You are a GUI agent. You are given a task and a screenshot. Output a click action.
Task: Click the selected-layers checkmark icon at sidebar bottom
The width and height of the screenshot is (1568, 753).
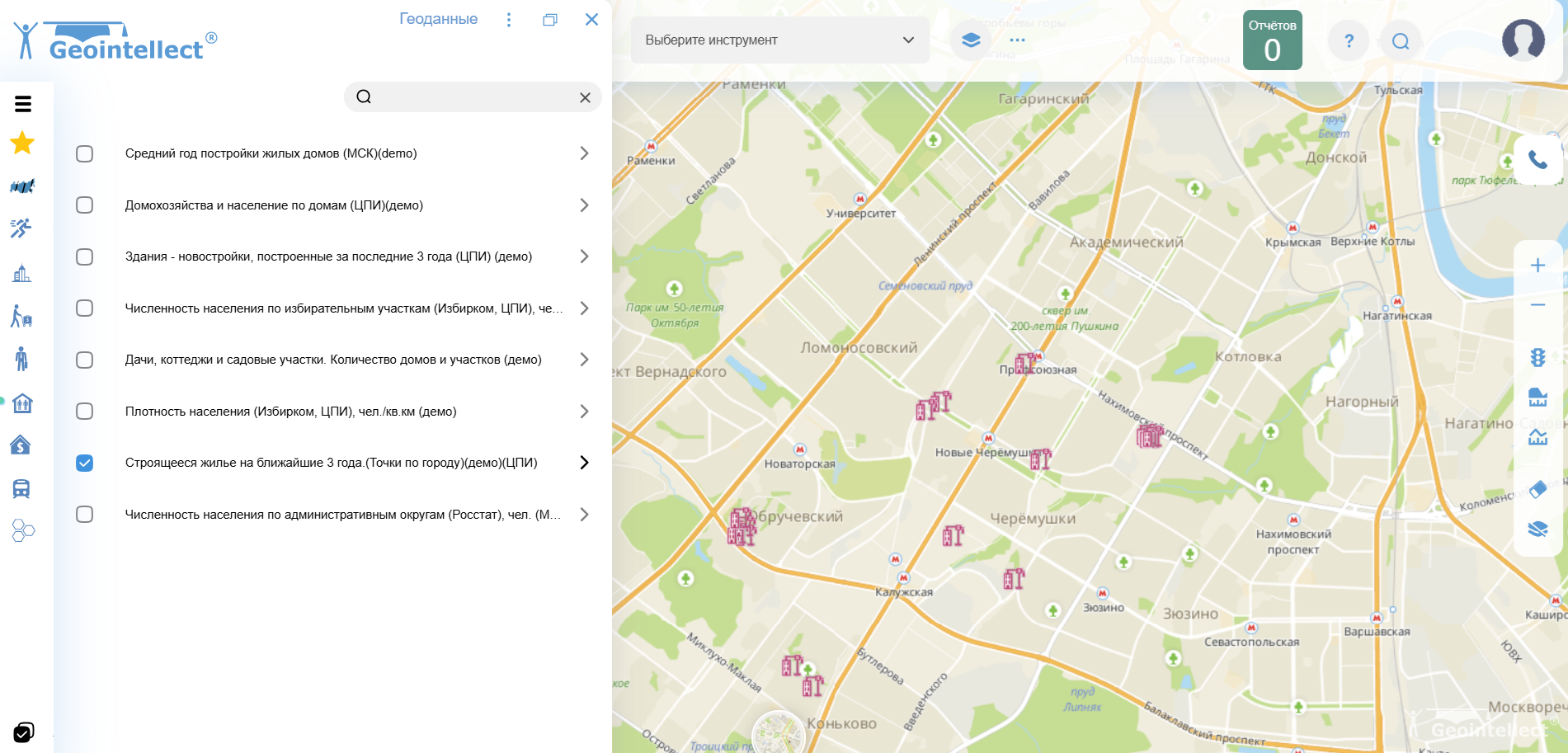[24, 732]
